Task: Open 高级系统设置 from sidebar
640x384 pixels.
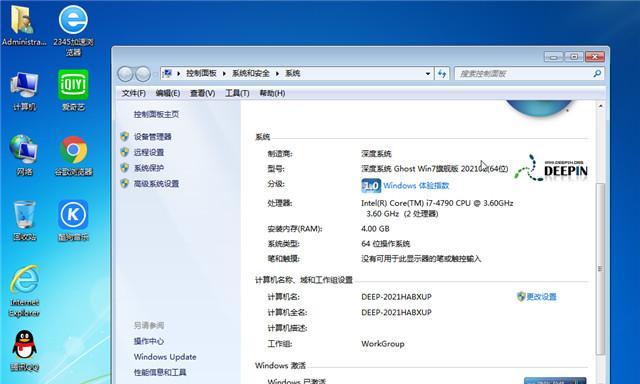Action: point(156,184)
